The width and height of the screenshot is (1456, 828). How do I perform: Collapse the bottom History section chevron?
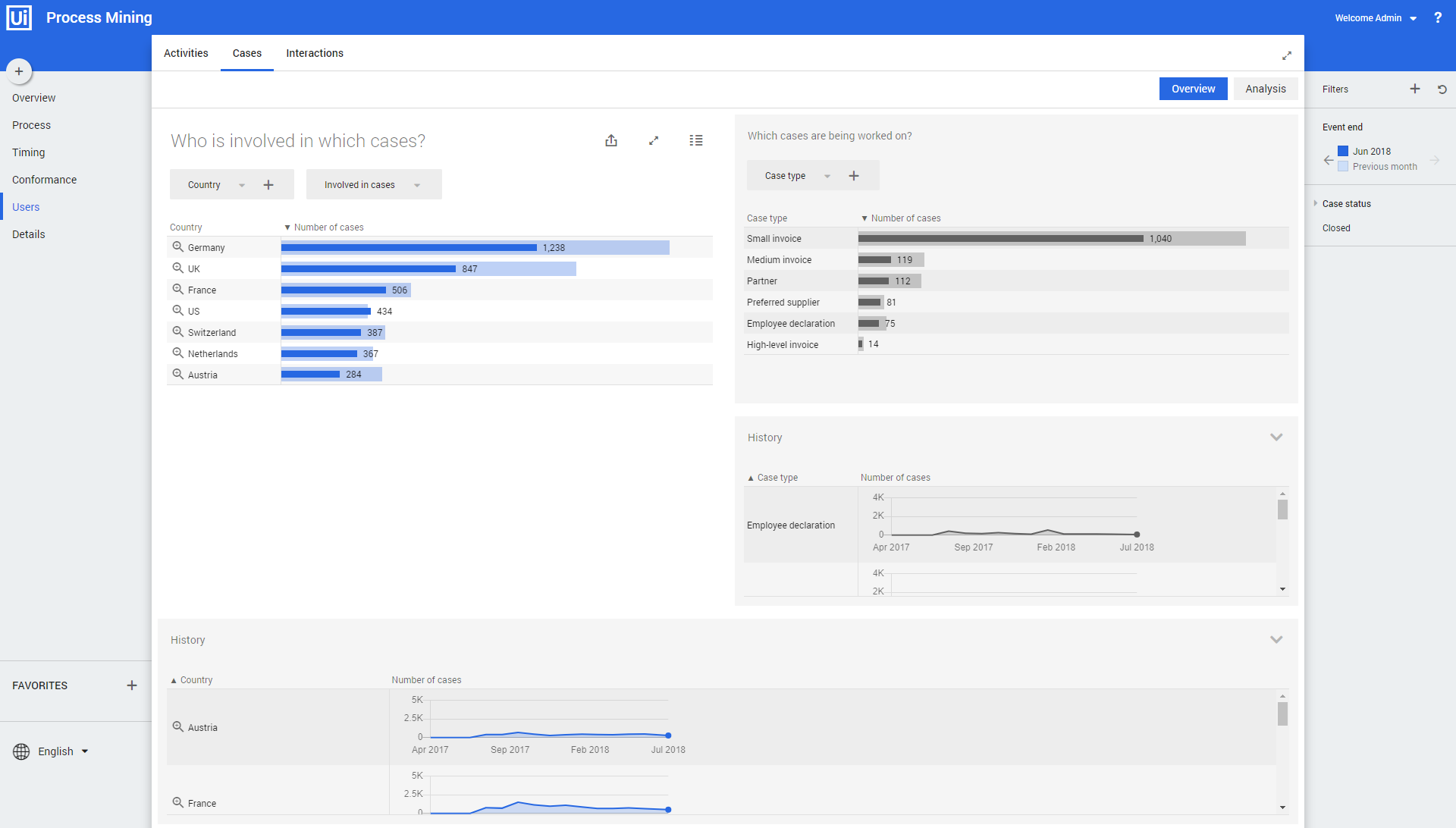pos(1276,640)
